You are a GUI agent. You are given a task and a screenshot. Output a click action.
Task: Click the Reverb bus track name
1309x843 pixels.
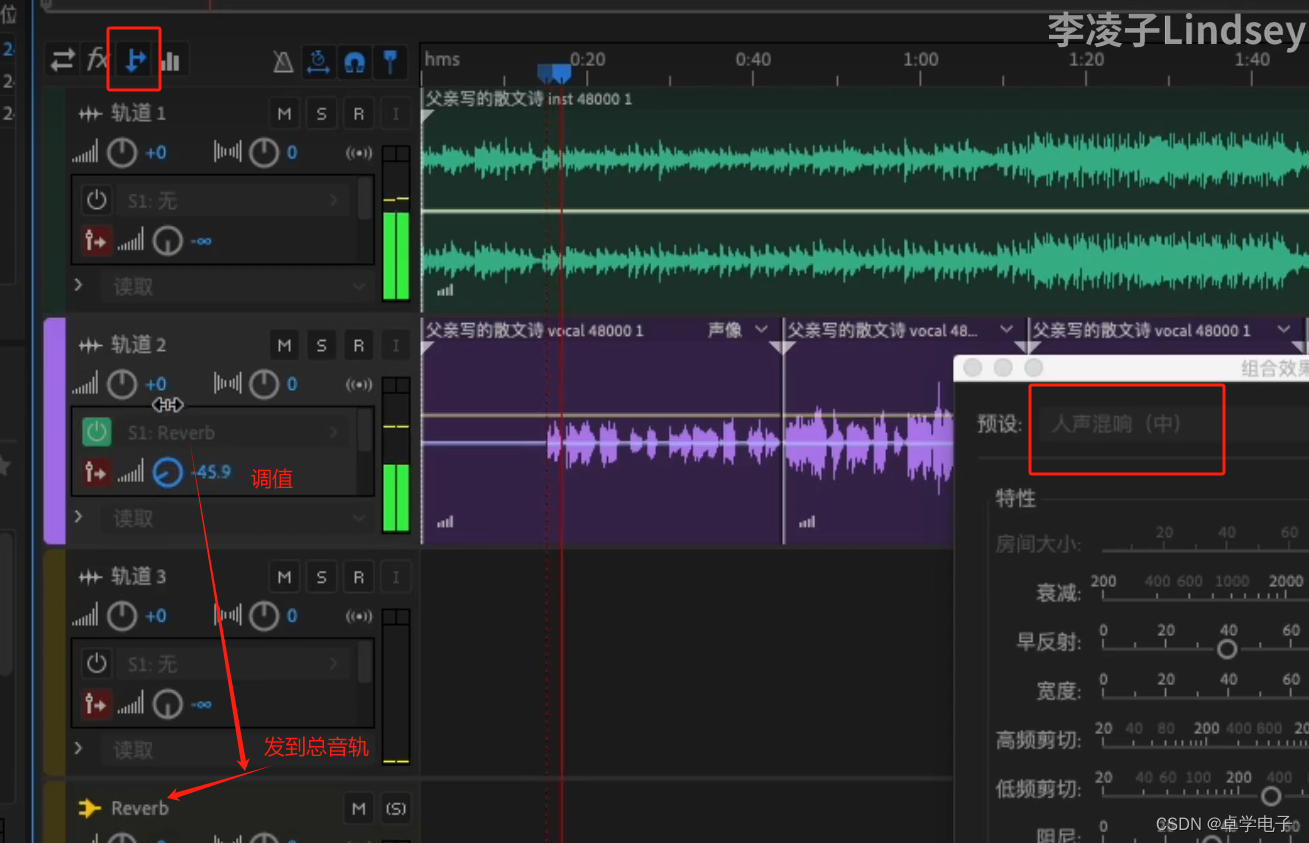(140, 808)
